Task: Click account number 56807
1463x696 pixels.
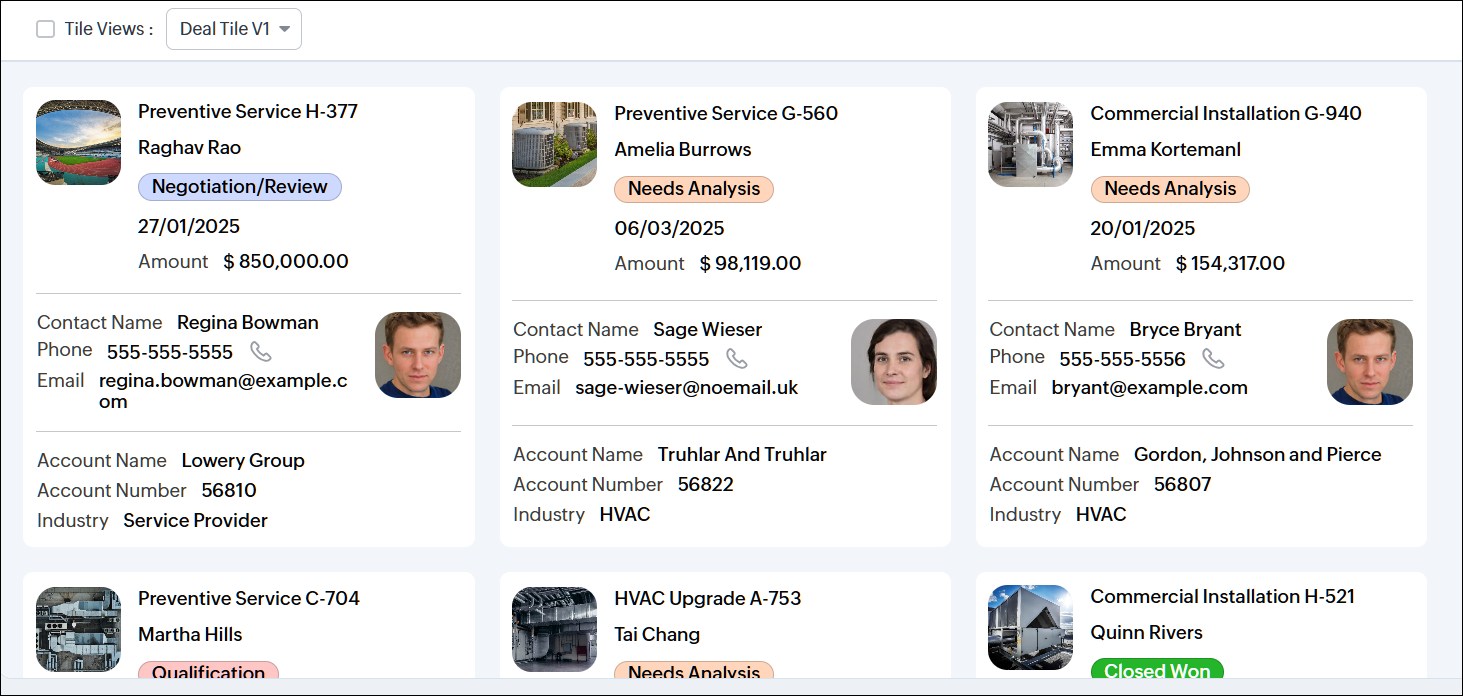Action: coord(1183,484)
